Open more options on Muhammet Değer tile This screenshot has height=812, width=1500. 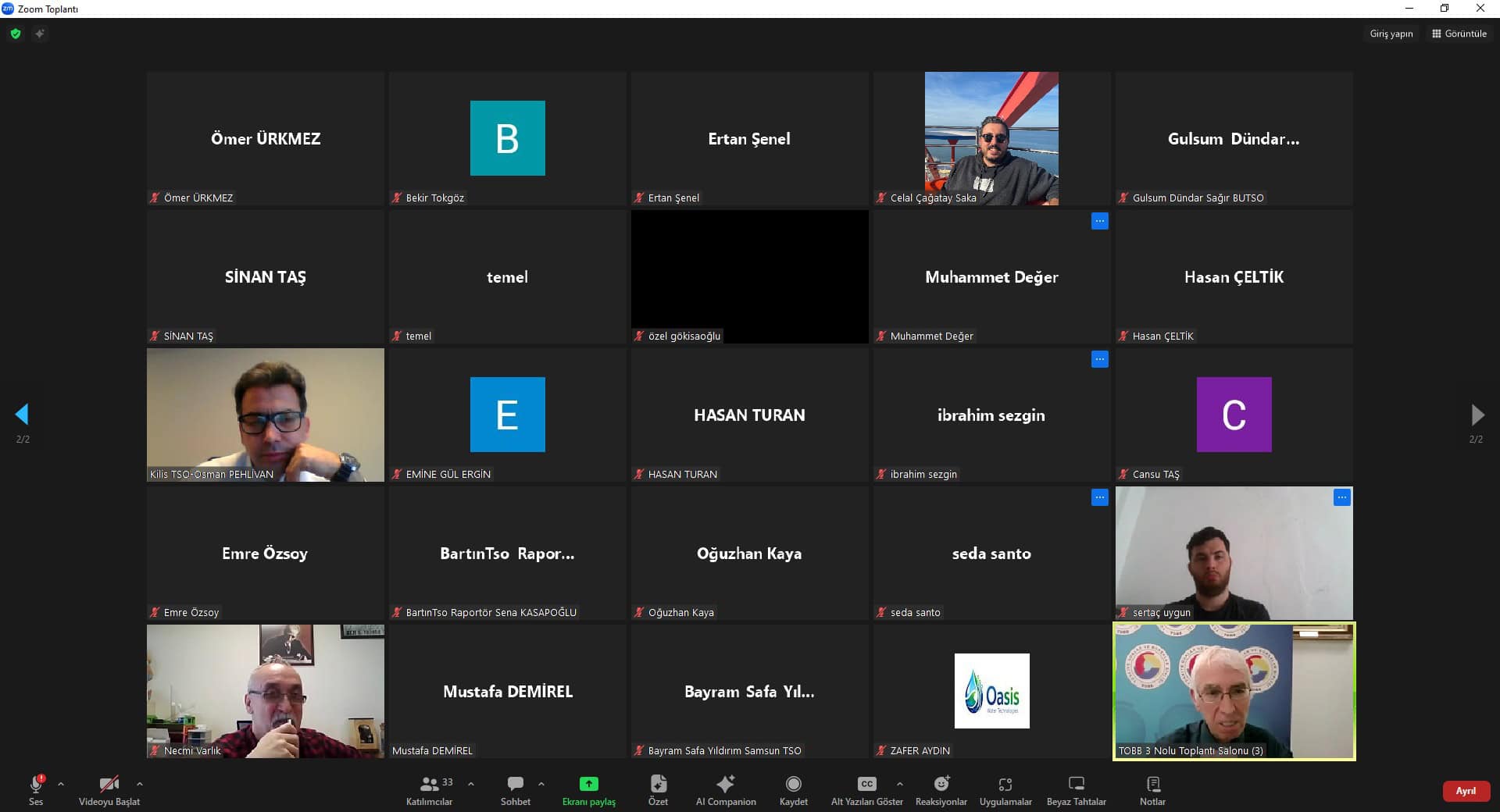tap(1099, 222)
